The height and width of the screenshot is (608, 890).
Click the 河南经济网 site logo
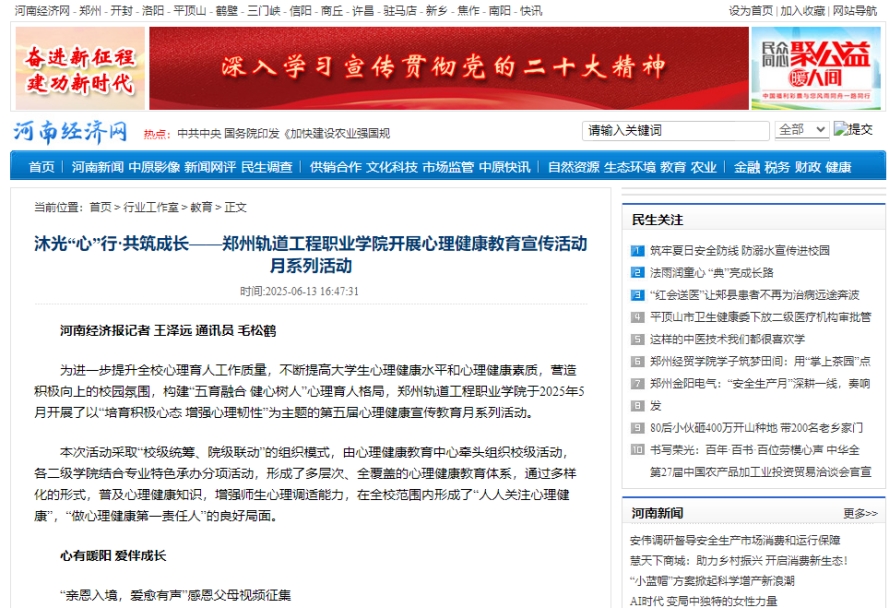(71, 131)
